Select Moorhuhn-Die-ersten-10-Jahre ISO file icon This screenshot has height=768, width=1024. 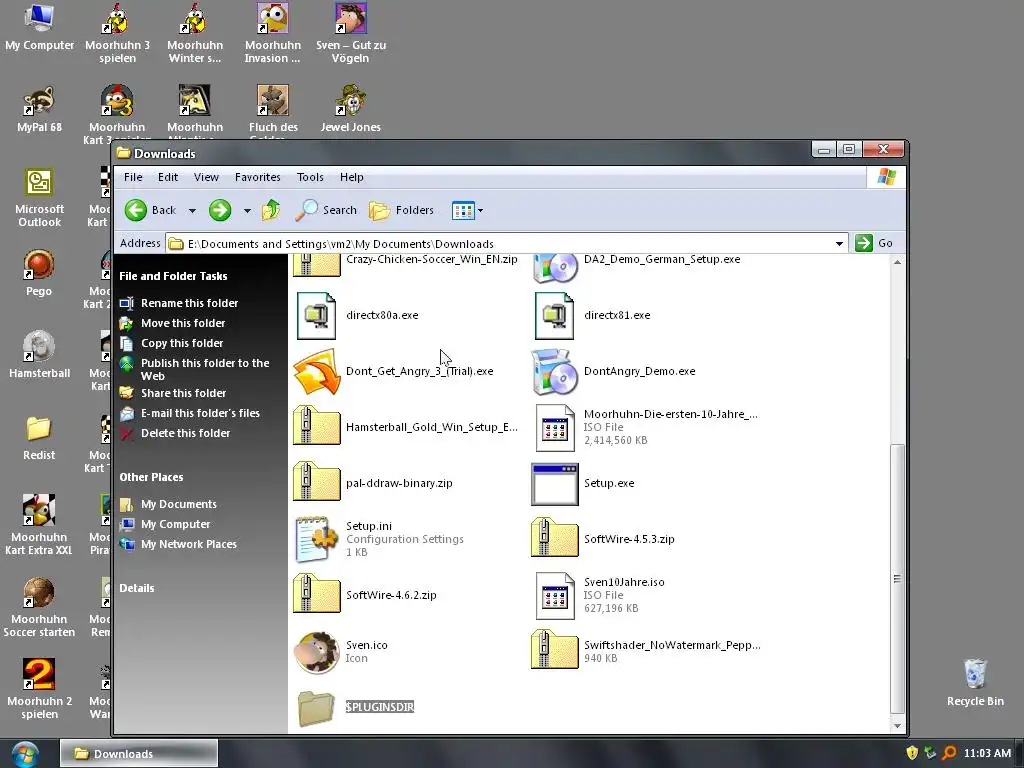tap(554, 428)
